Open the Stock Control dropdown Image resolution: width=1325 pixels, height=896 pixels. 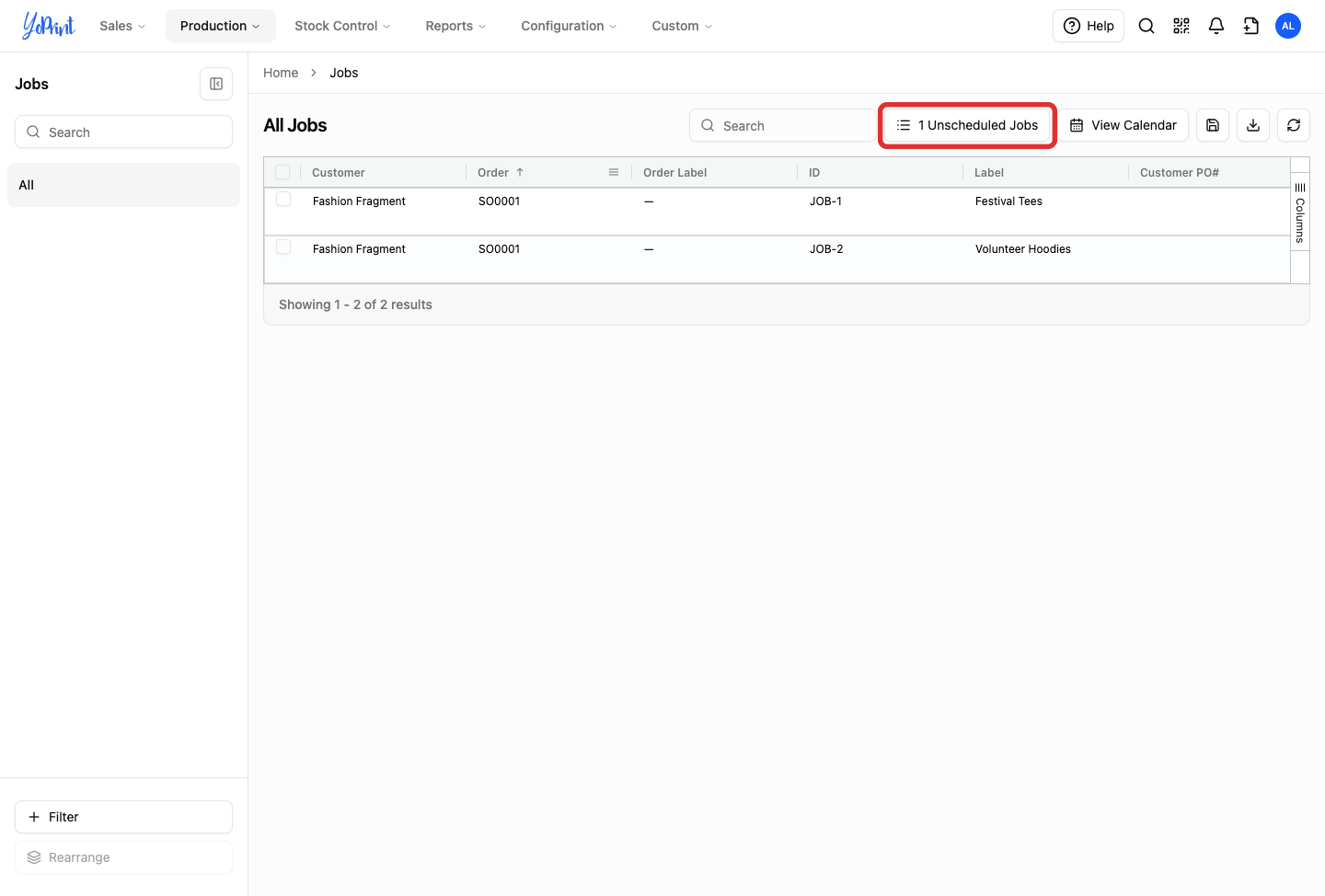pos(342,26)
